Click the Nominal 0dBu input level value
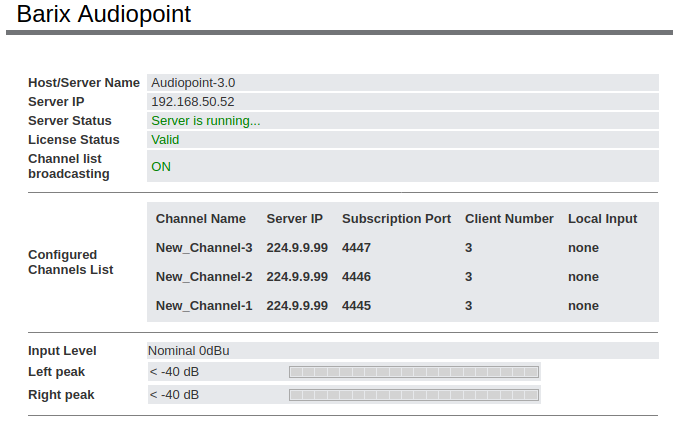The height and width of the screenshot is (422, 673). pos(196,351)
